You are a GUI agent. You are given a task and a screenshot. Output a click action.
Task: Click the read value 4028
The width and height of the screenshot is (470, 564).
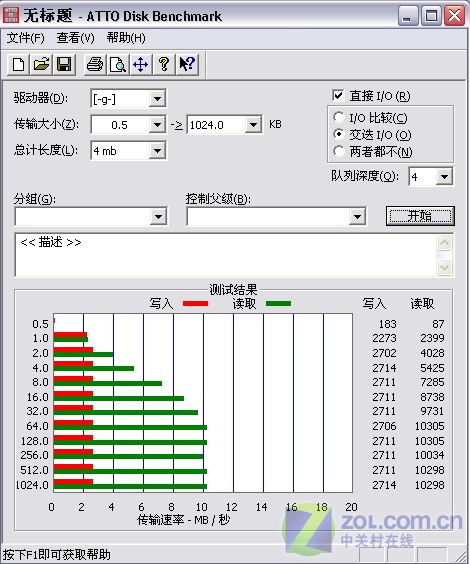point(432,353)
